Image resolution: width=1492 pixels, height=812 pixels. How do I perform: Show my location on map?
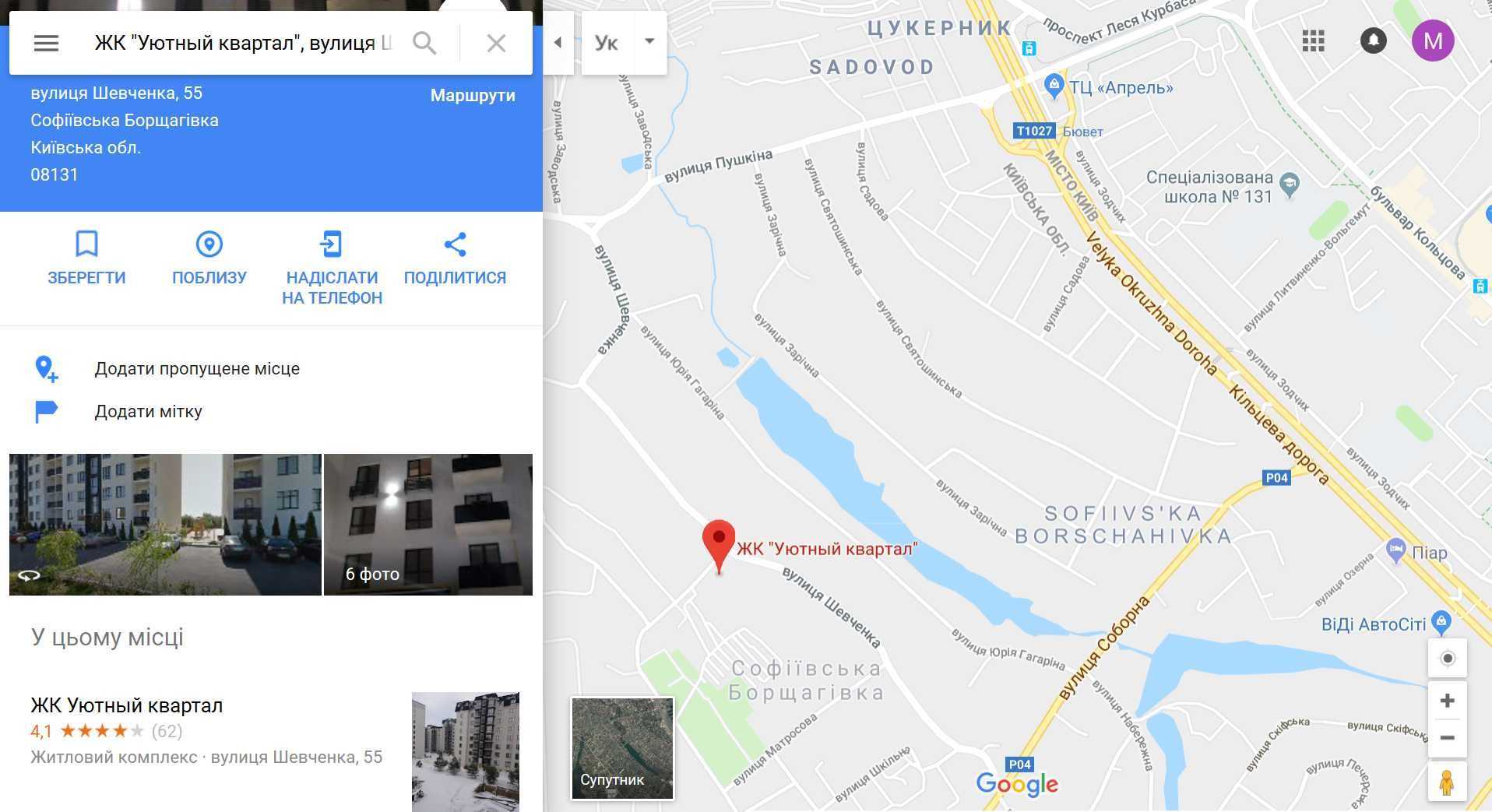(1448, 659)
